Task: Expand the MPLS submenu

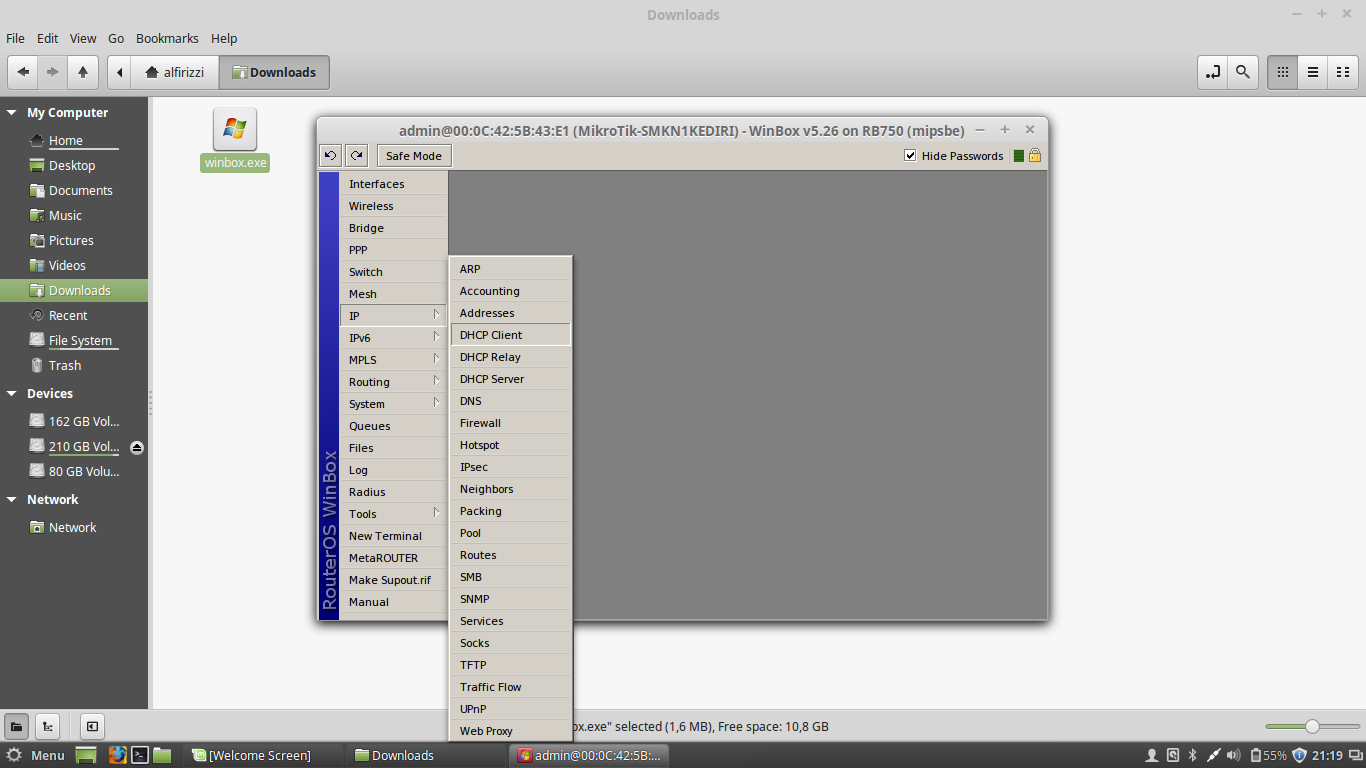Action: point(393,360)
